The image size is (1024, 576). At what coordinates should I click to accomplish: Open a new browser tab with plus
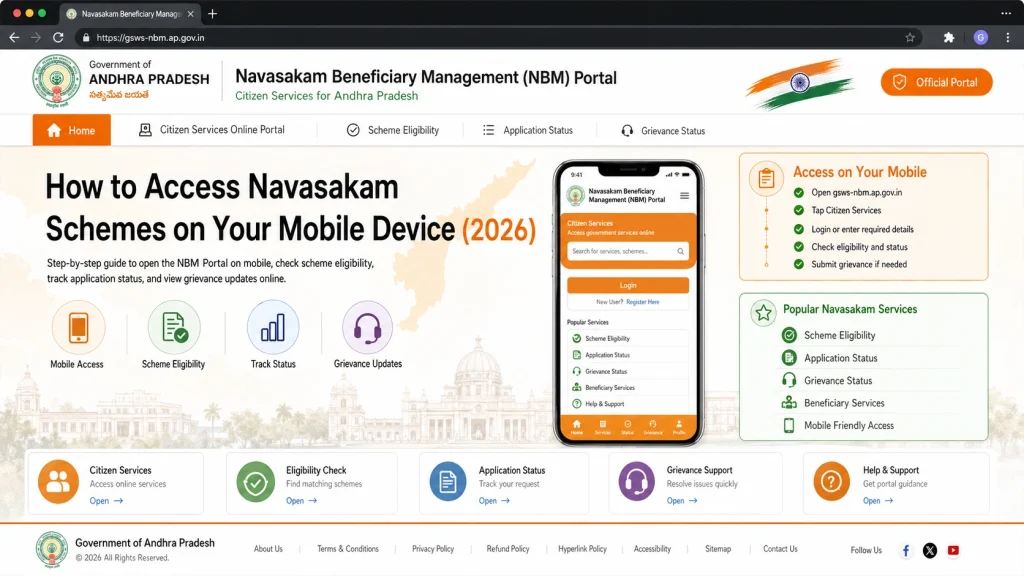(x=212, y=14)
